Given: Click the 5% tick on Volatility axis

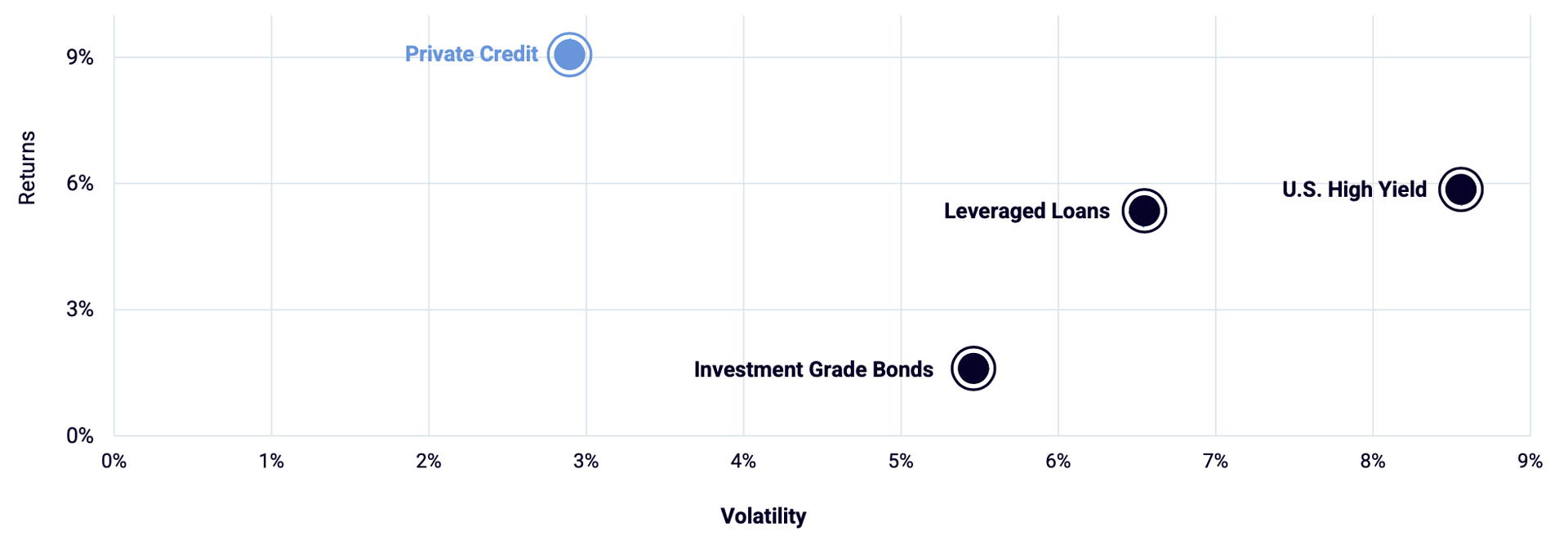Looking at the screenshot, I should tap(901, 462).
